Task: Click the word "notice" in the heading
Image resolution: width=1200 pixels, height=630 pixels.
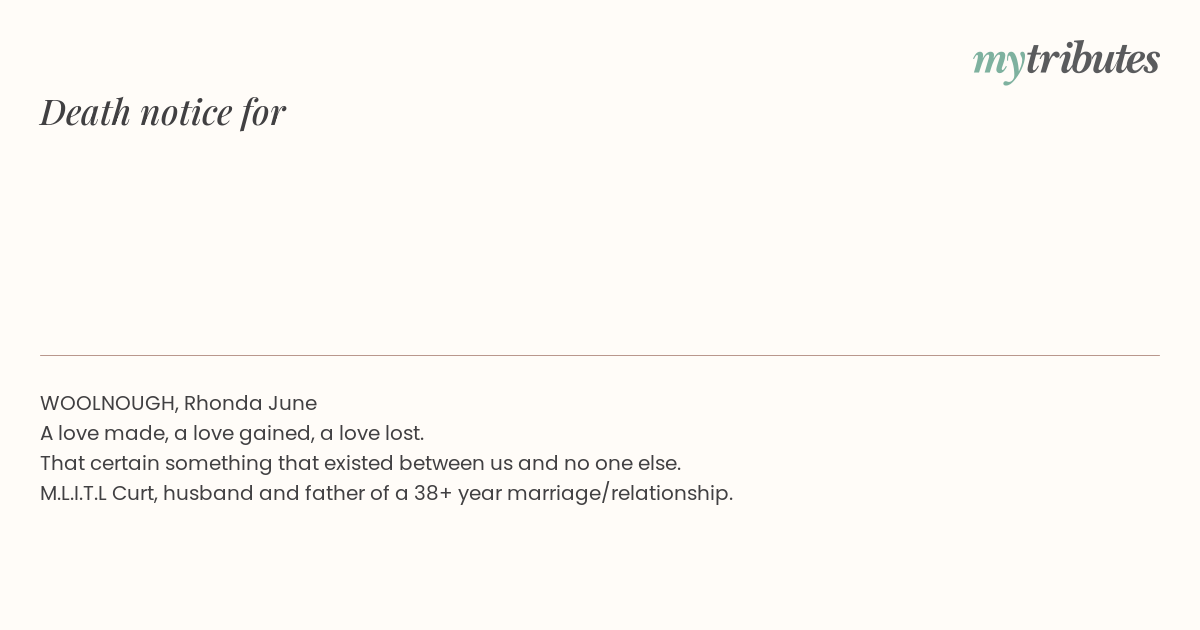Action: click(186, 112)
